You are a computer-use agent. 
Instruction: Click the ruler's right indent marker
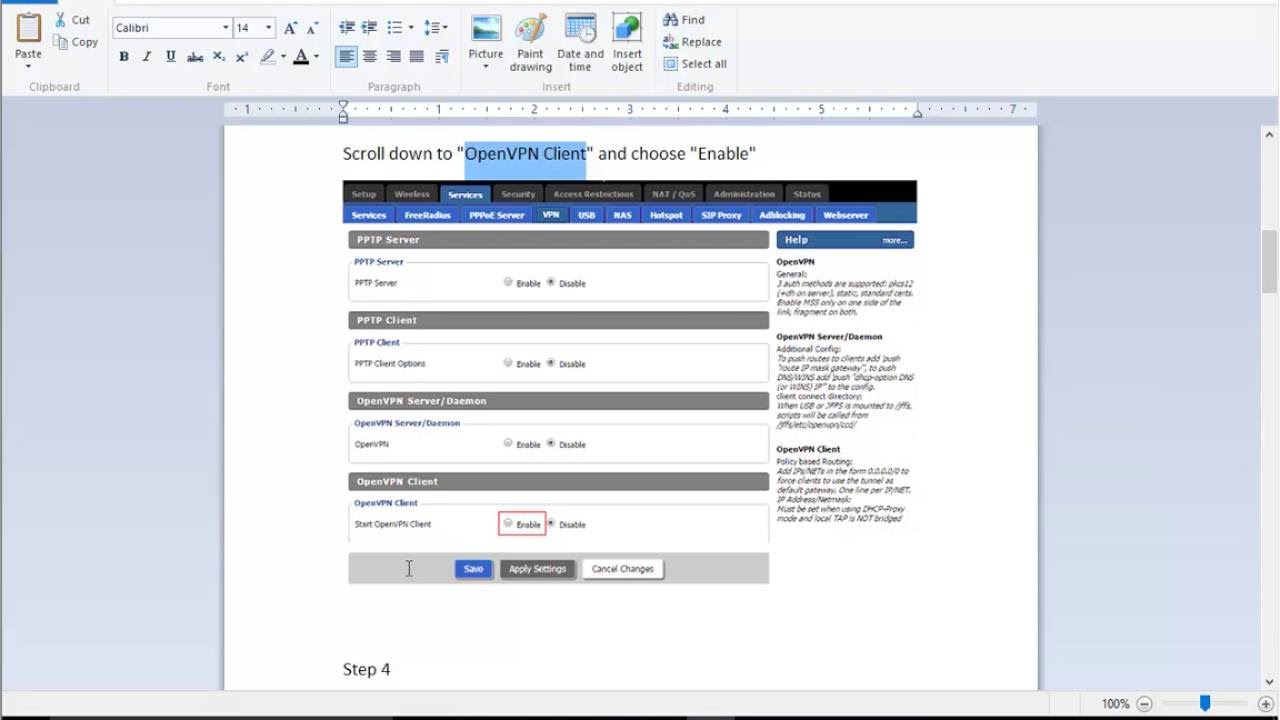[917, 114]
